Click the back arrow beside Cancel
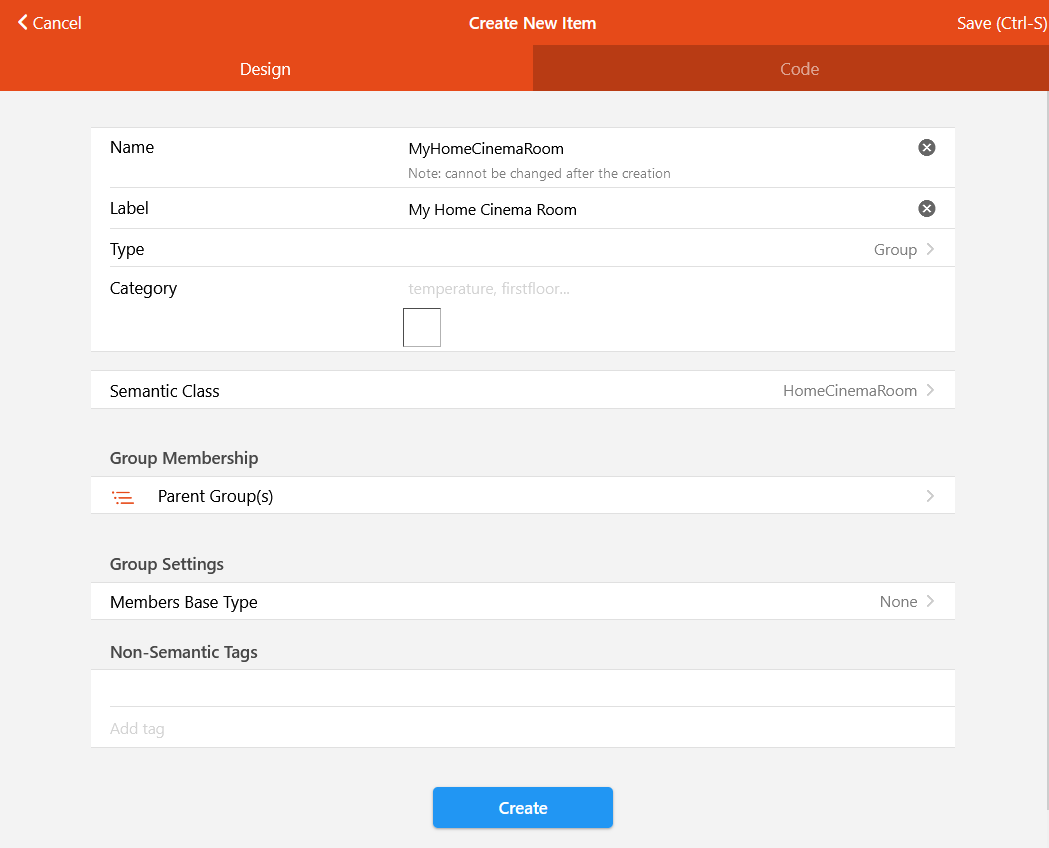Image resolution: width=1049 pixels, height=848 pixels. click(23, 22)
